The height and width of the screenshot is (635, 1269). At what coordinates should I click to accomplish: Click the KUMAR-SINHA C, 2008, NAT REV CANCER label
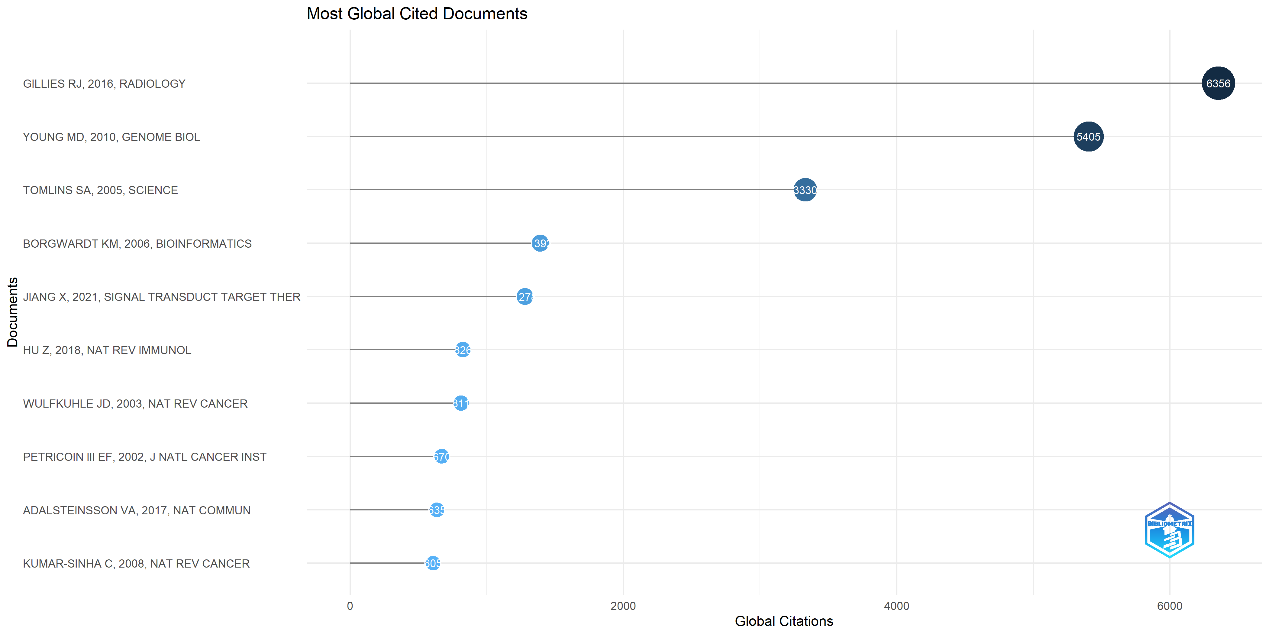[136, 564]
